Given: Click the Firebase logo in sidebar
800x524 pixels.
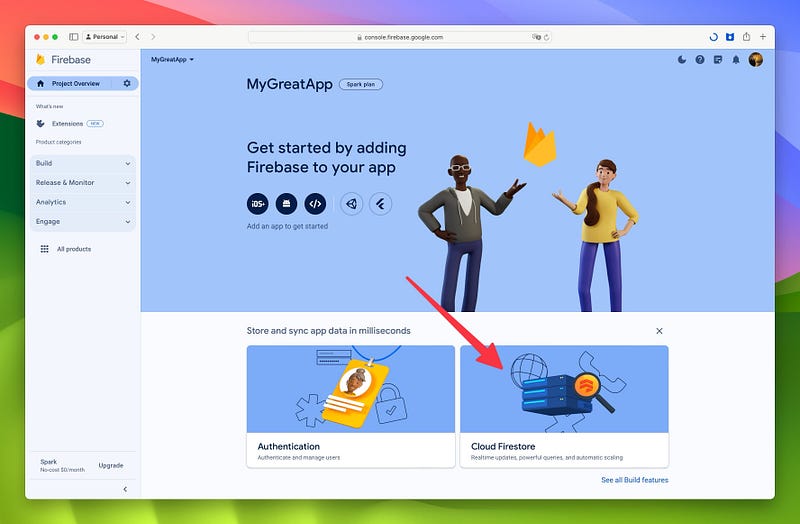Looking at the screenshot, I should click(63, 60).
